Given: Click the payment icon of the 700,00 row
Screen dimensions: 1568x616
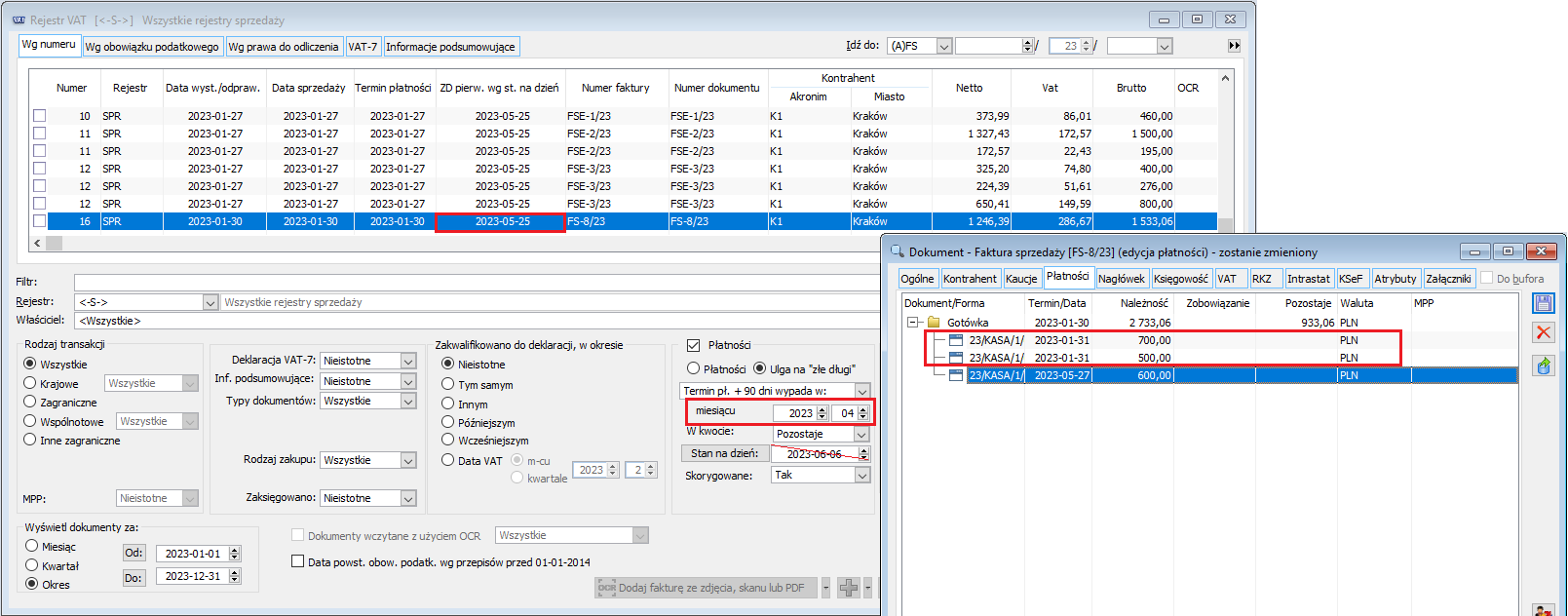Looking at the screenshot, I should click(x=956, y=340).
